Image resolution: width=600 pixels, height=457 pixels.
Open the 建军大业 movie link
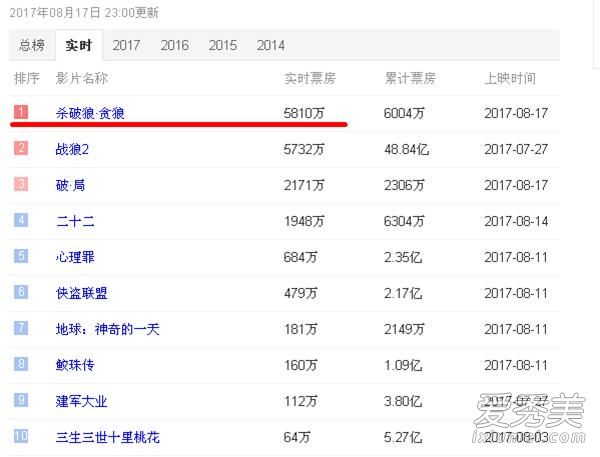(81, 401)
